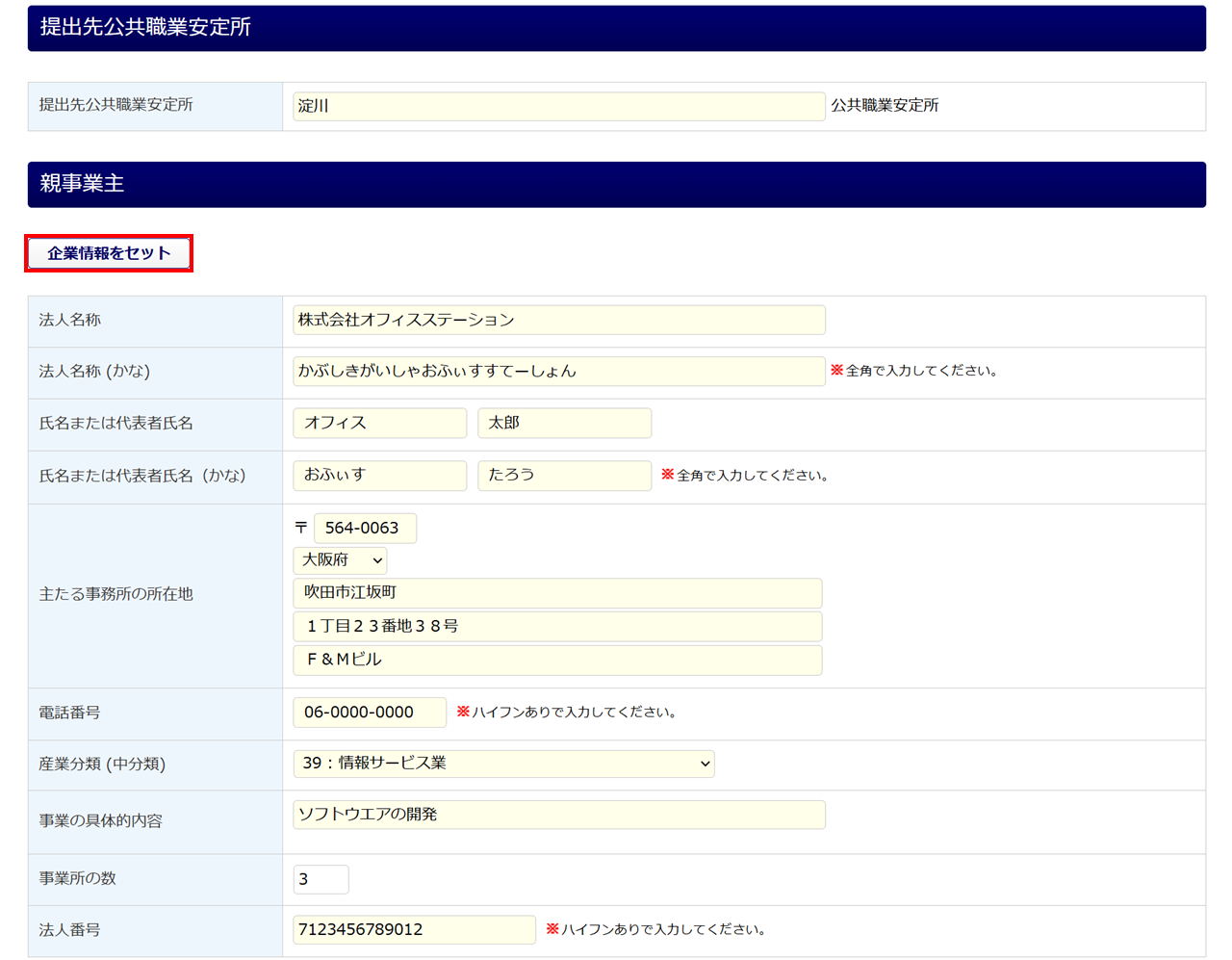Viewport: 1232px width, 960px height.
Task: Open the 大阪府 prefecture dropdown
Action: [340, 560]
